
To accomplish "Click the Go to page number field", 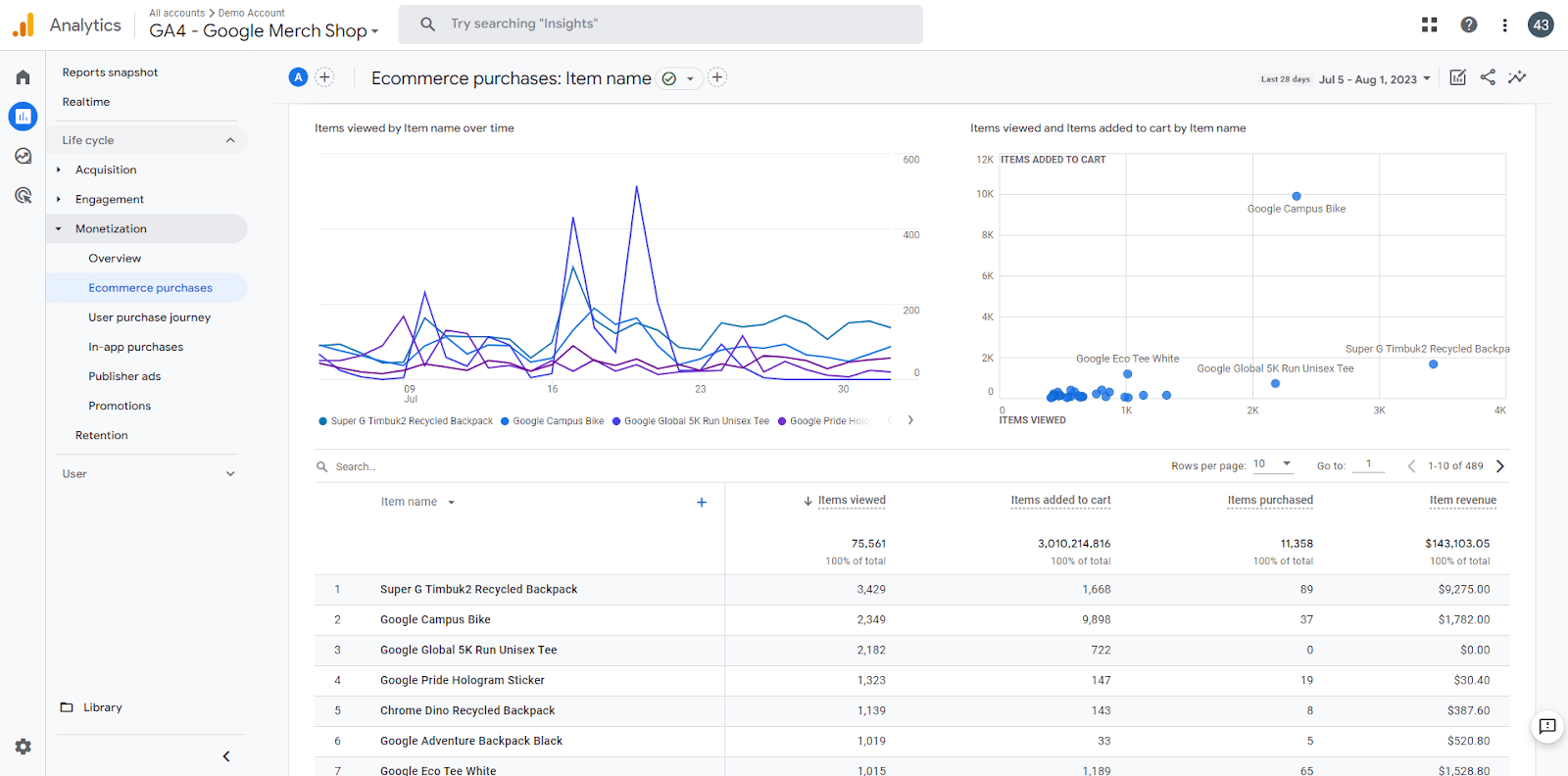I will pyautogui.click(x=1368, y=464).
